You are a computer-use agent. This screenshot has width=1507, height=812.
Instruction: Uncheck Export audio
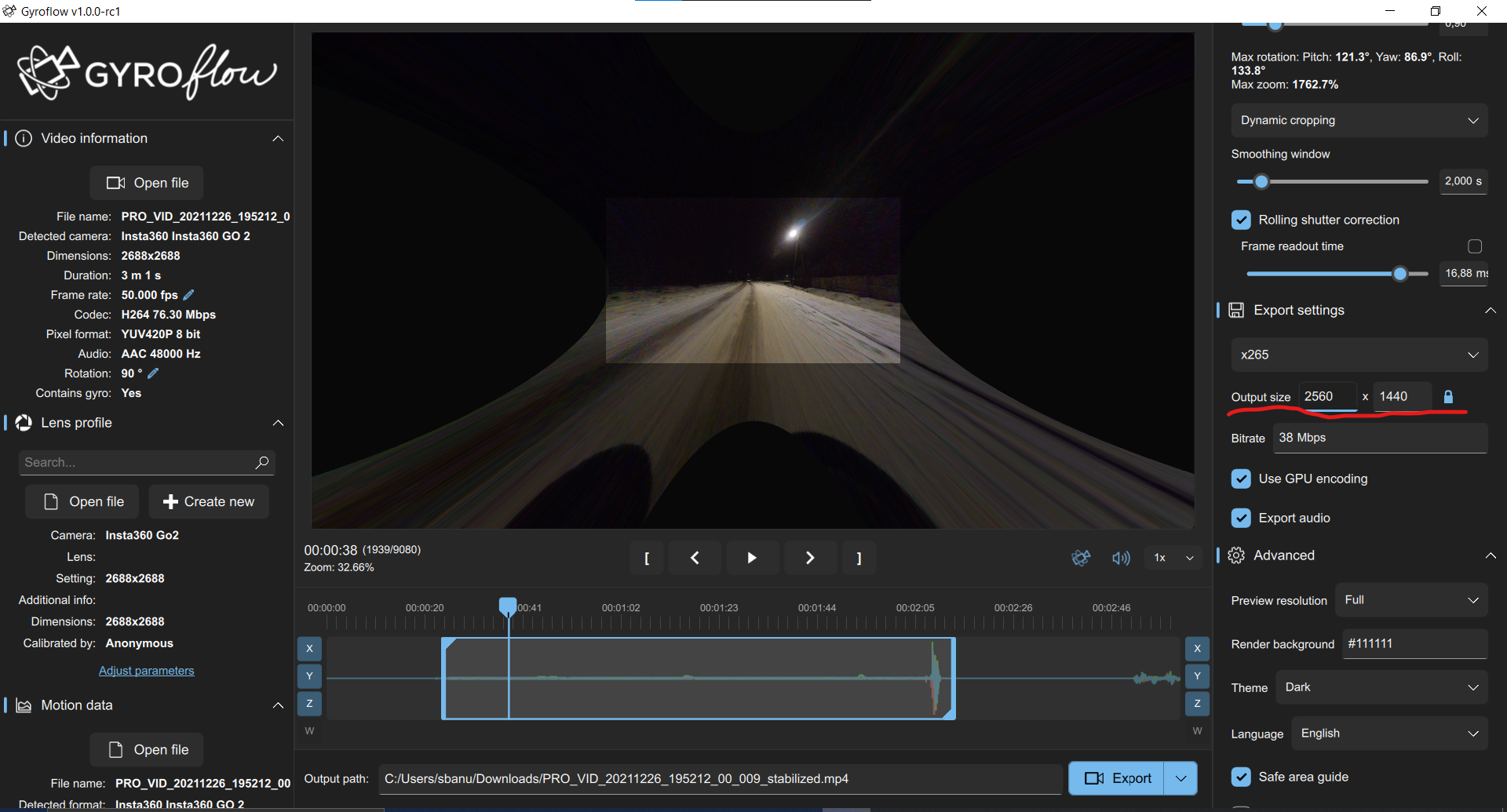(x=1241, y=518)
